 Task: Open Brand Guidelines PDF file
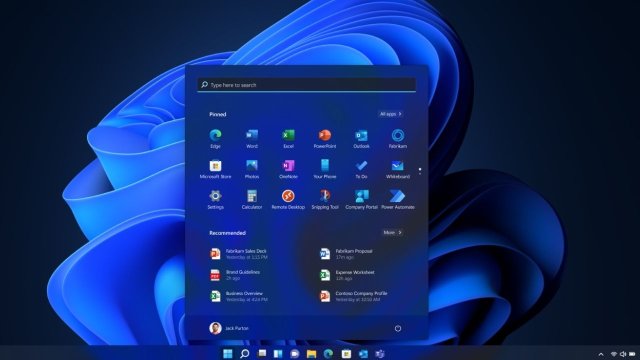235,275
